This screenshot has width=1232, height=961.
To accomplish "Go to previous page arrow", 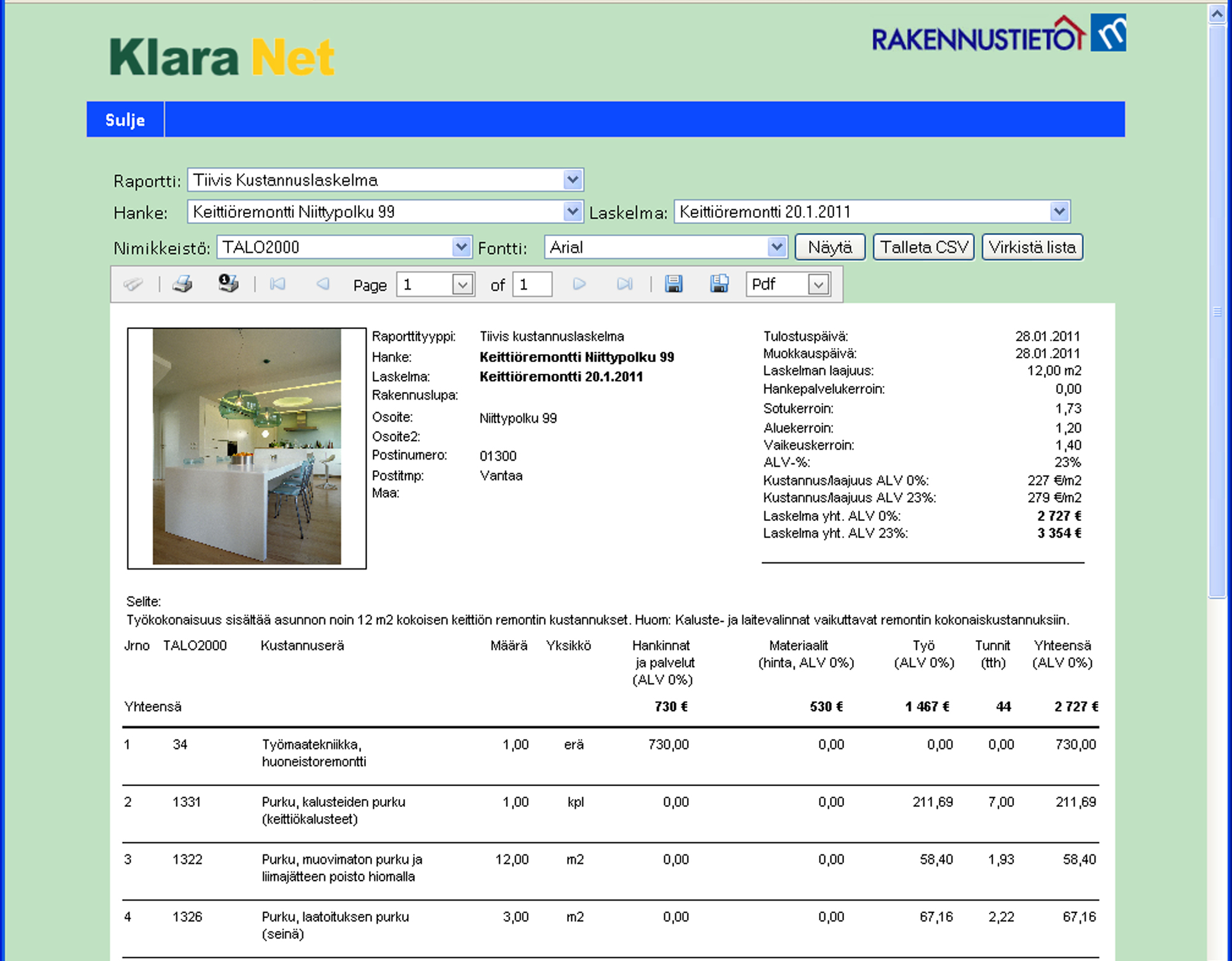I will (323, 284).
